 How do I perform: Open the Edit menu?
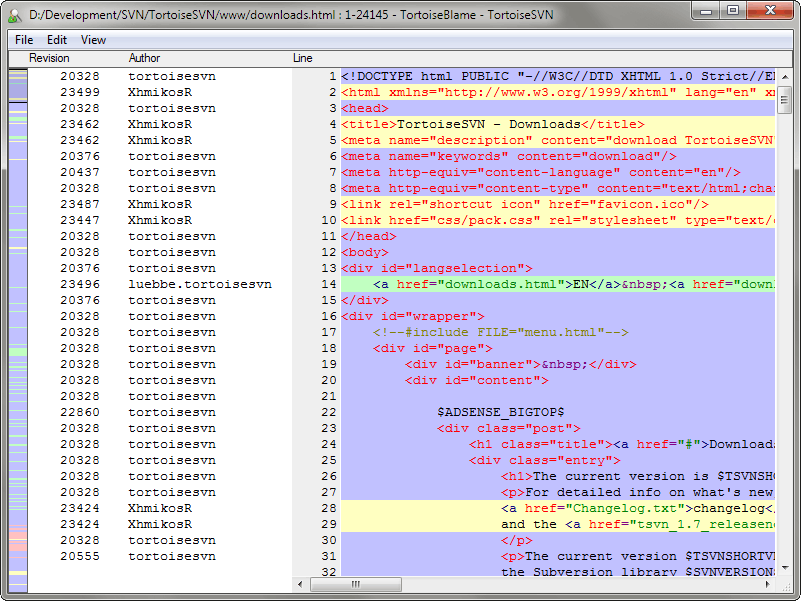coord(57,40)
